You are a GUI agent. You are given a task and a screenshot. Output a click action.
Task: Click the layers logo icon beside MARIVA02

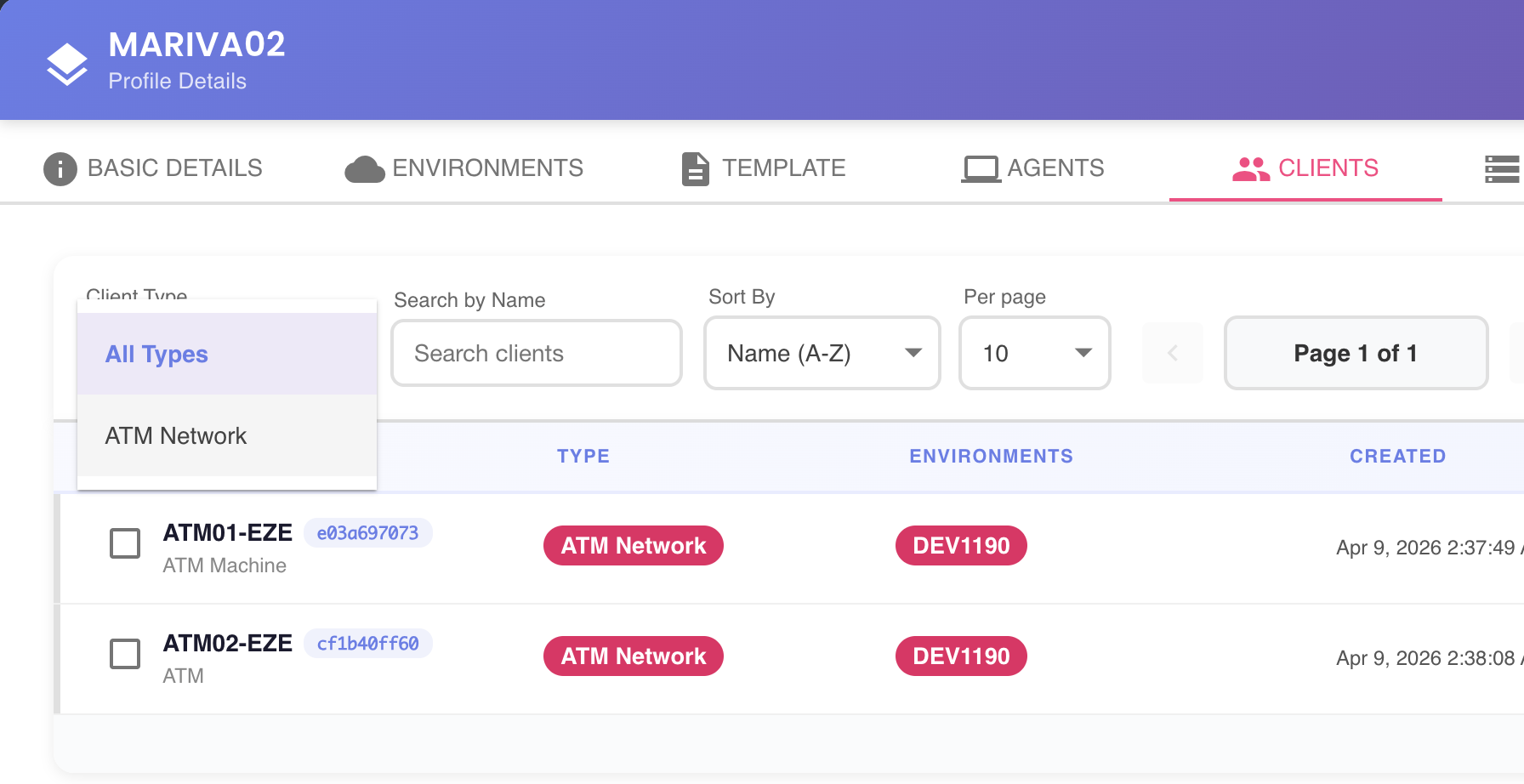[67, 64]
